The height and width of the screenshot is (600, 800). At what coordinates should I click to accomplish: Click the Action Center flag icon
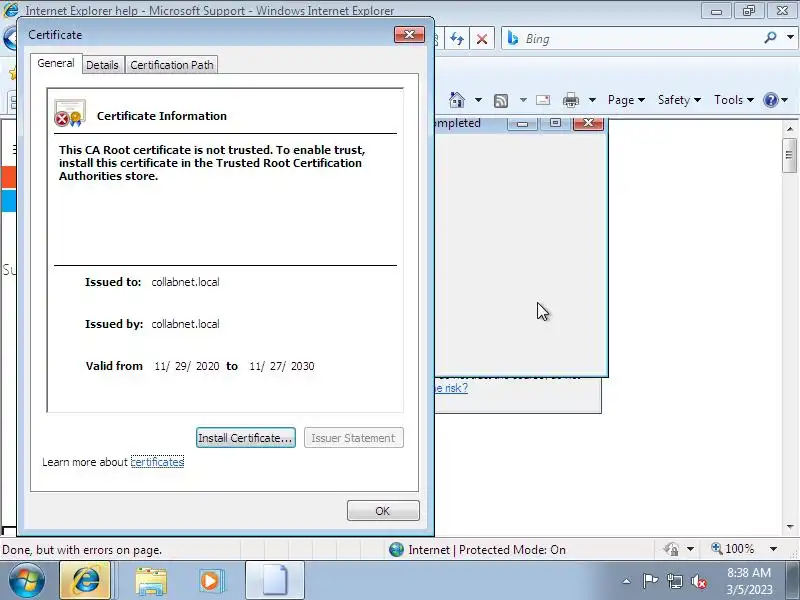[x=650, y=581]
